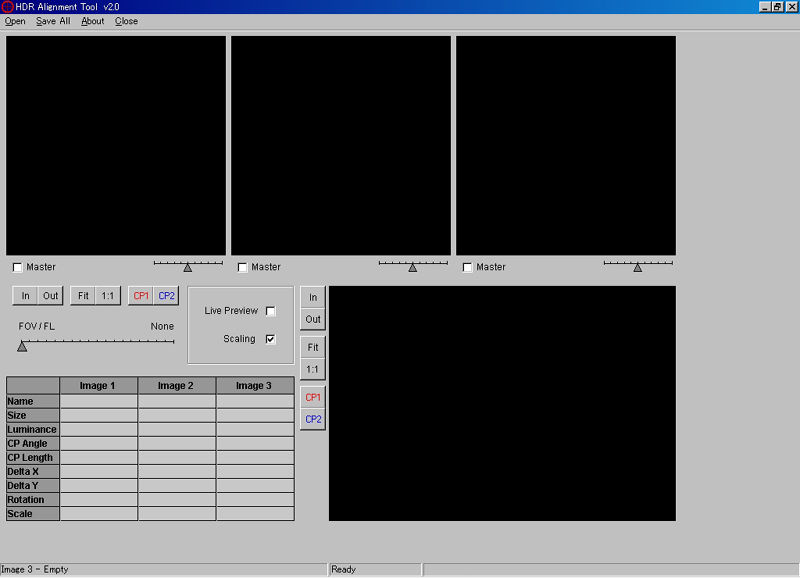The image size is (800, 578).
Task: Click the second black image viewing panel
Action: tap(341, 145)
